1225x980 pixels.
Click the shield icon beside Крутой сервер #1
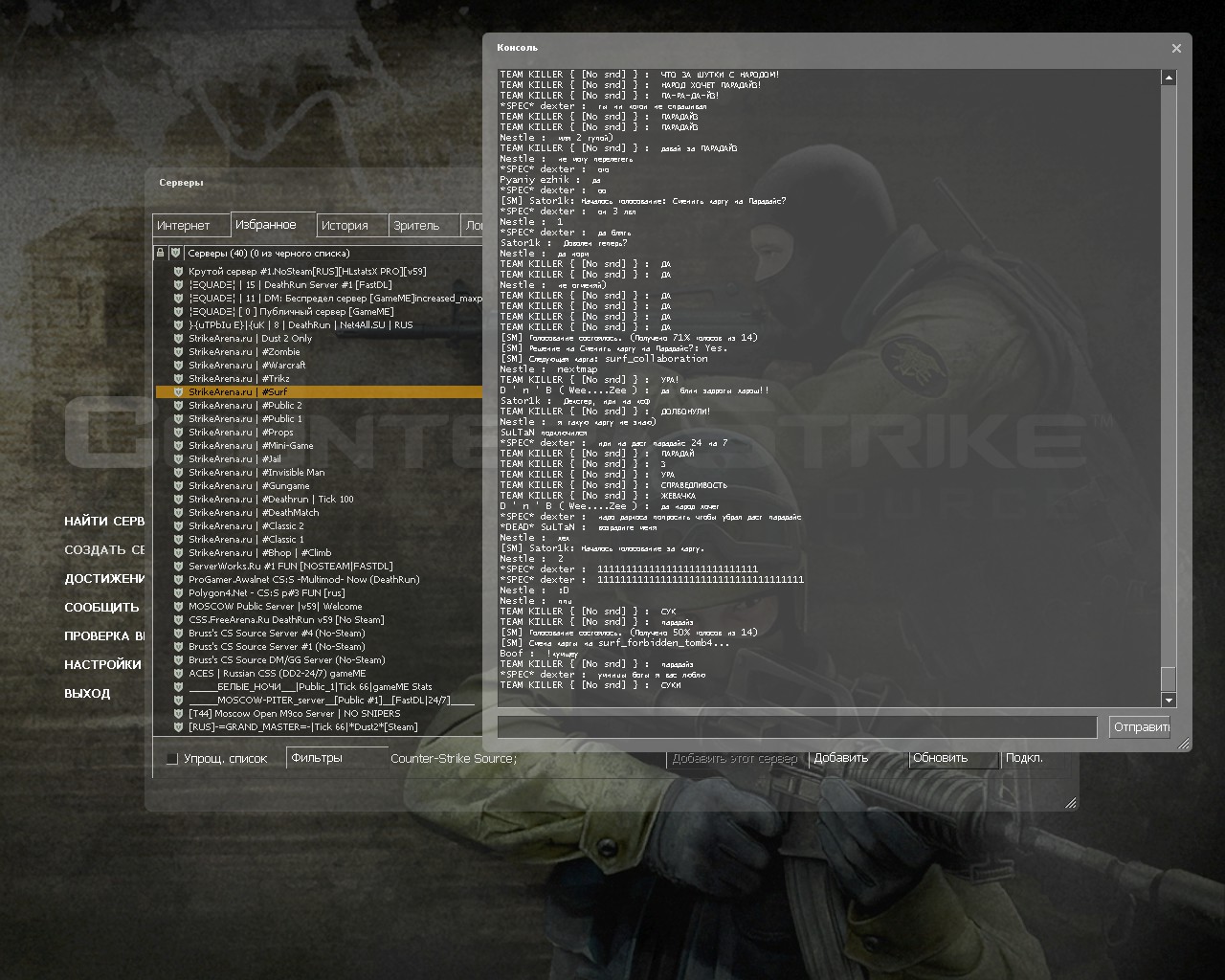[178, 272]
